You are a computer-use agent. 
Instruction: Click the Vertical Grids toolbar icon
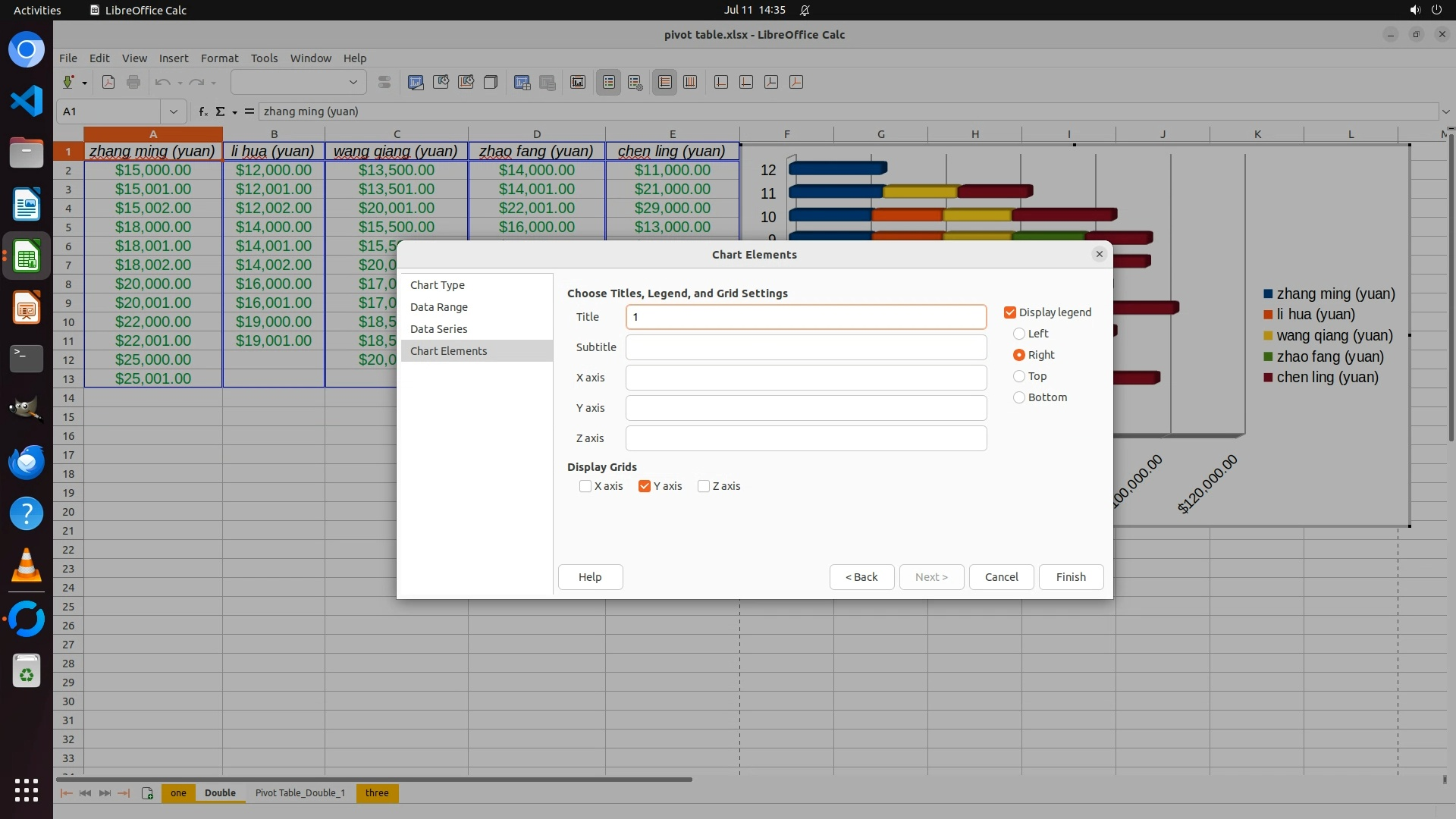pos(690,83)
